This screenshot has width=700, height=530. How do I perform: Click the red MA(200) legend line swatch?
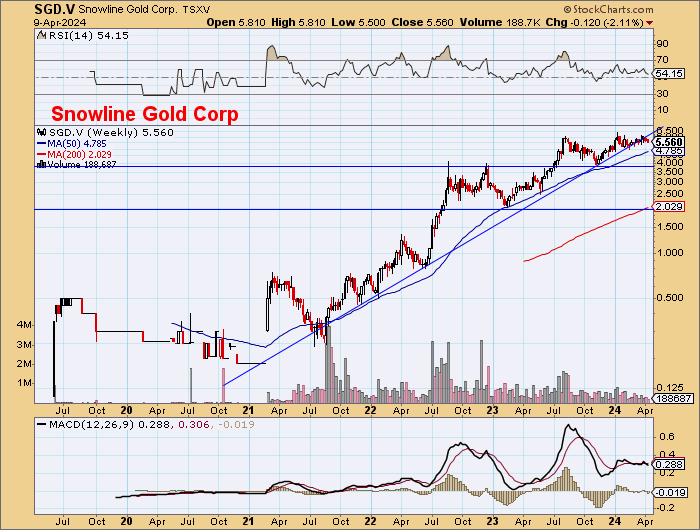[42, 154]
